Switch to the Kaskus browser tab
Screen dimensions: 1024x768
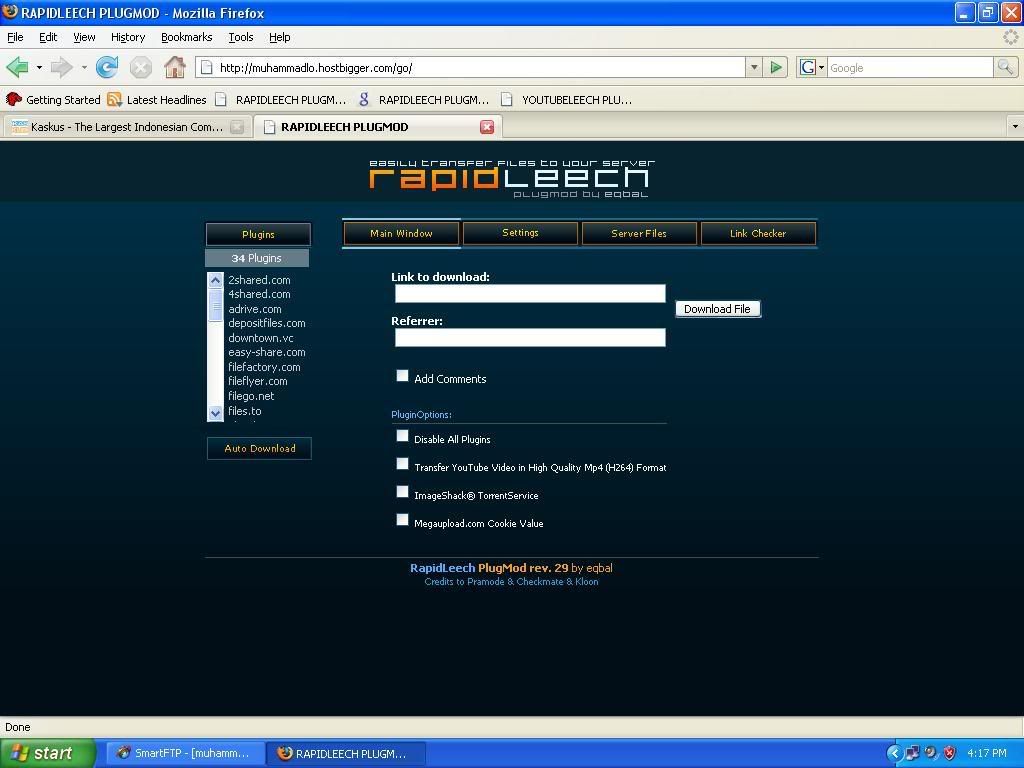tap(127, 127)
